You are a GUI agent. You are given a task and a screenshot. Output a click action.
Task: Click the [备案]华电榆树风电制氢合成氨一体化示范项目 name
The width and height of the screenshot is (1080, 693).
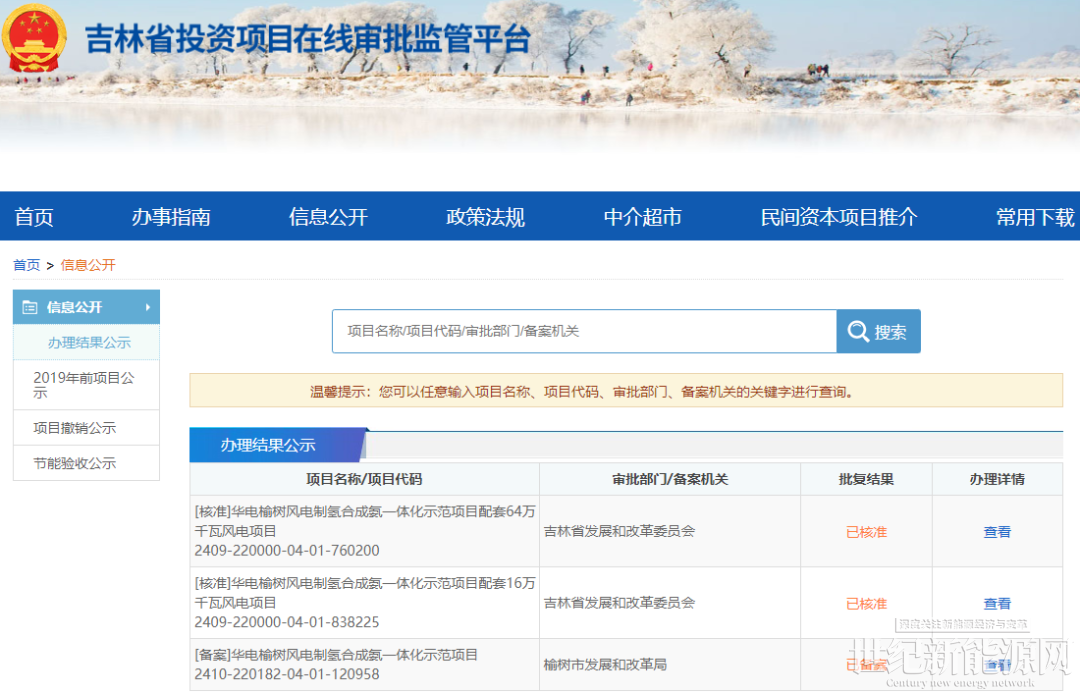coord(336,654)
